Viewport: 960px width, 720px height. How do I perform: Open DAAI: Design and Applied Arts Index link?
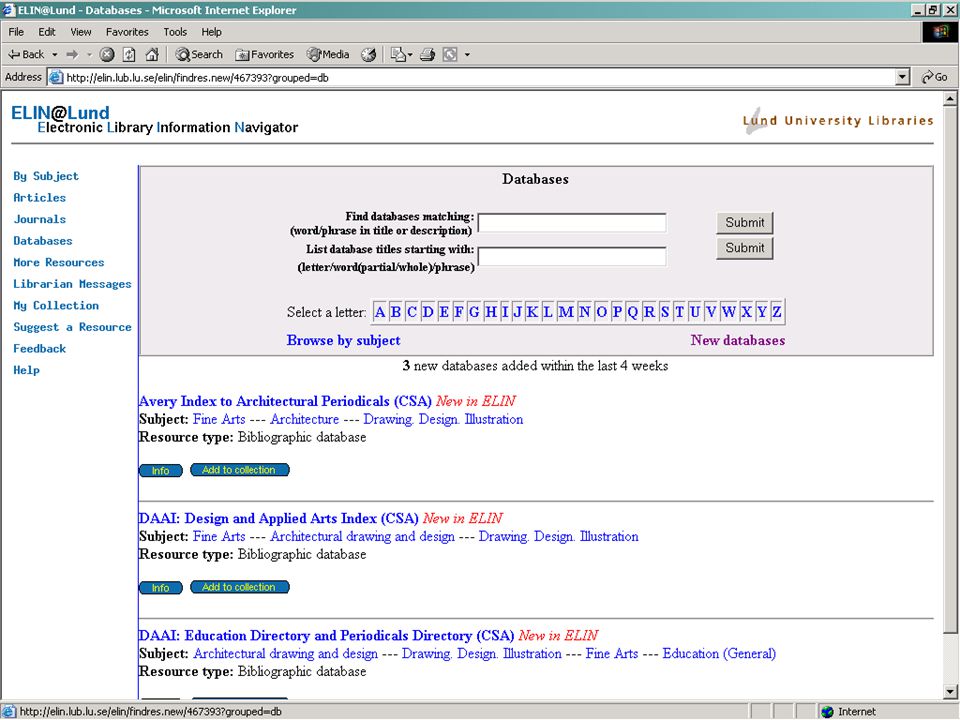point(279,519)
